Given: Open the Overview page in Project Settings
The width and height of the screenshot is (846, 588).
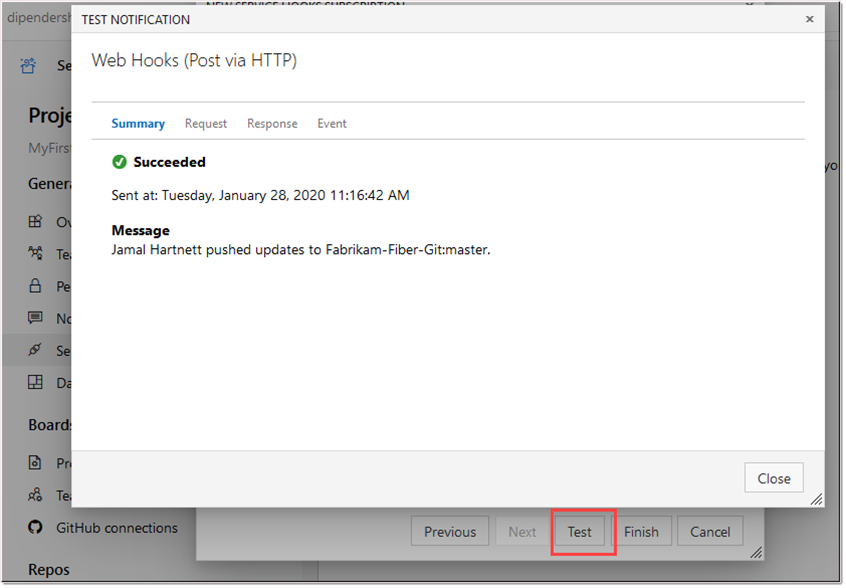Looking at the screenshot, I should [x=32, y=221].
